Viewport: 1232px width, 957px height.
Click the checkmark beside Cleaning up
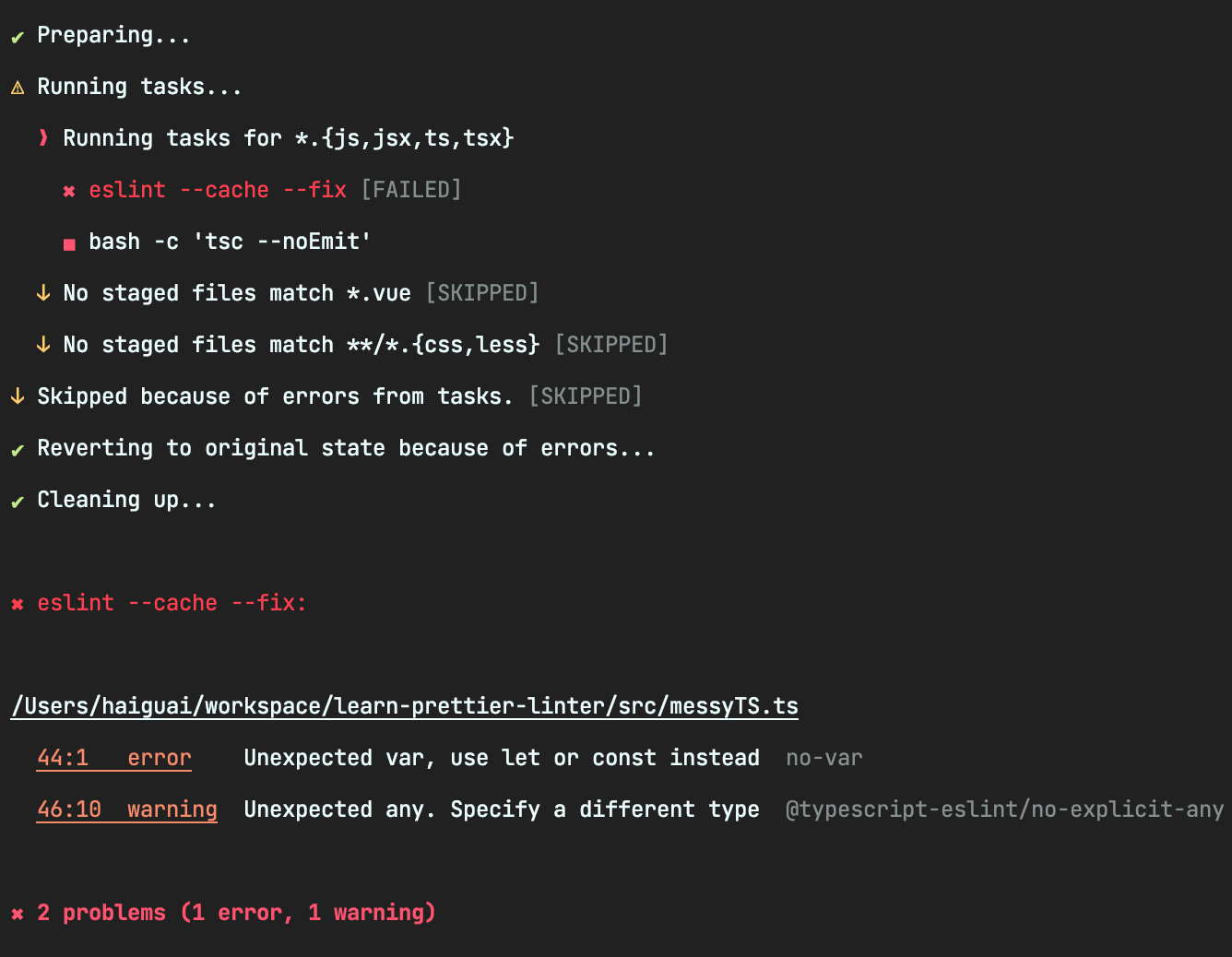tap(18, 502)
